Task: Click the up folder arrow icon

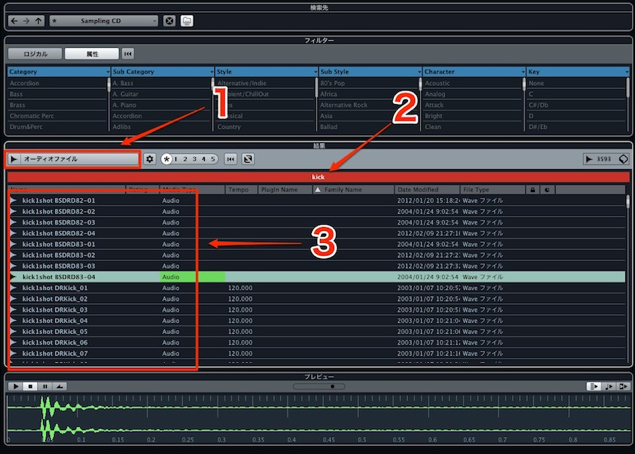Action: point(38,21)
